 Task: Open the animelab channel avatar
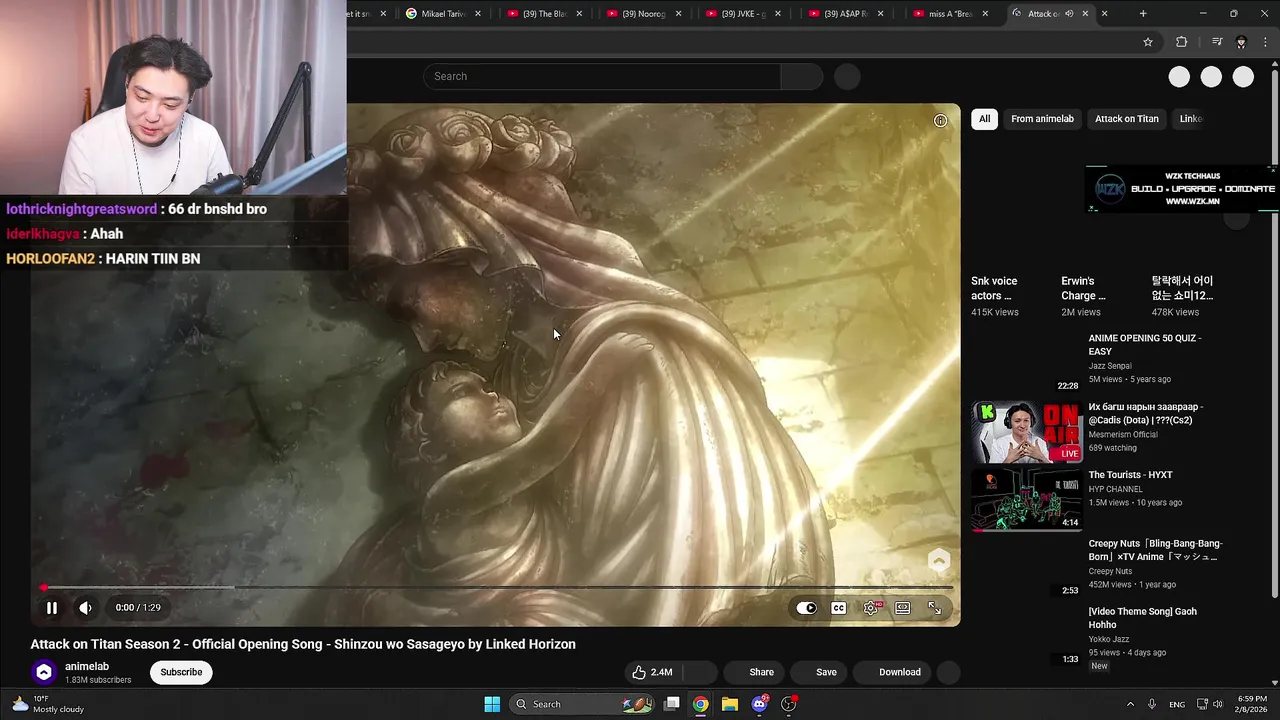(43, 673)
